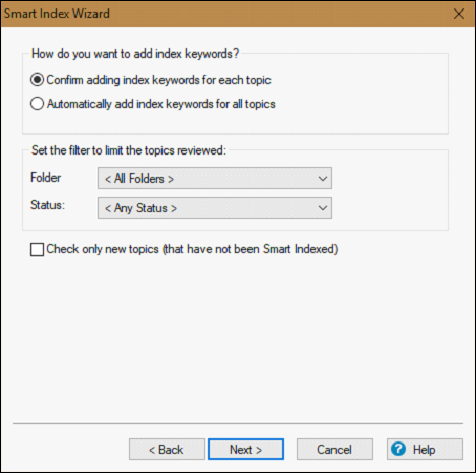Open the Status dropdown list

(x=215, y=208)
